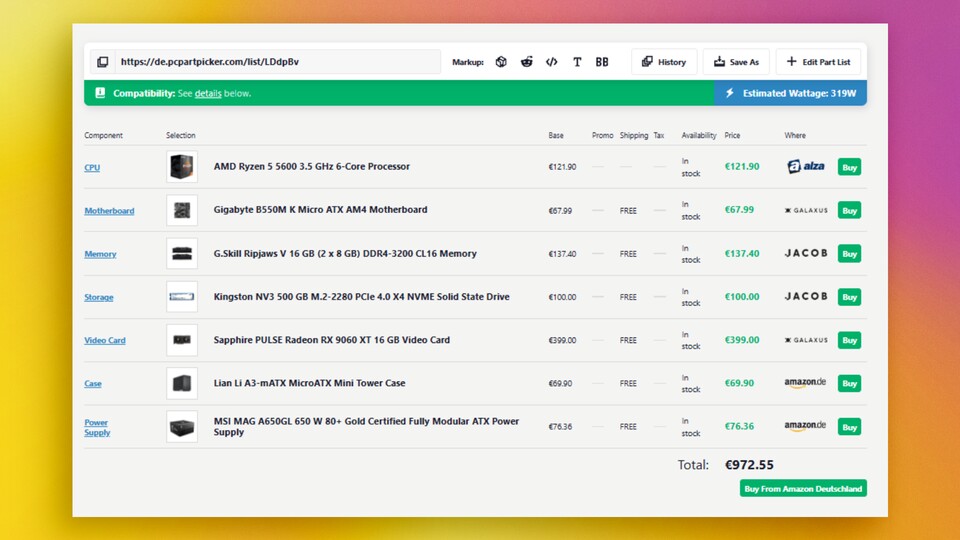This screenshot has height=540, width=960.
Task: Open Gigabyte B550M K Micro ATX Motherboard name
Action: pyautogui.click(x=320, y=209)
